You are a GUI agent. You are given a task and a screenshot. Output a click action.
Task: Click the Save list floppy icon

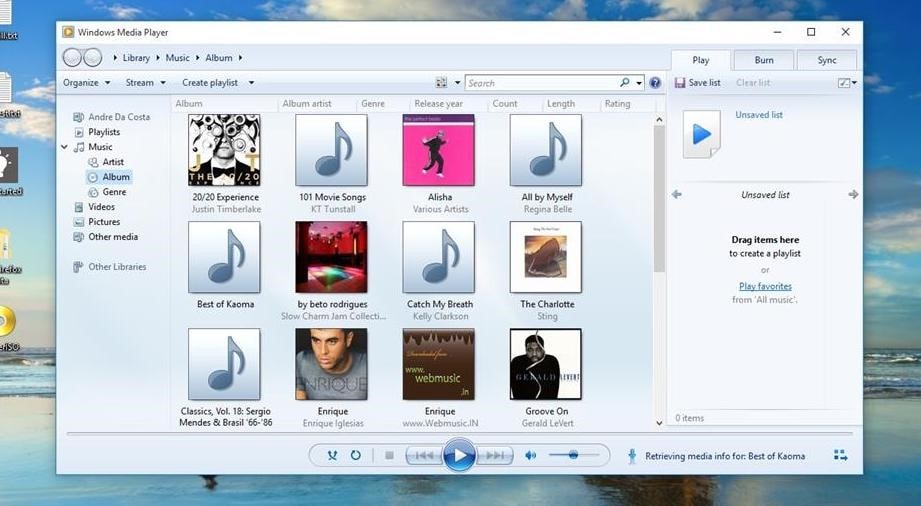click(680, 83)
